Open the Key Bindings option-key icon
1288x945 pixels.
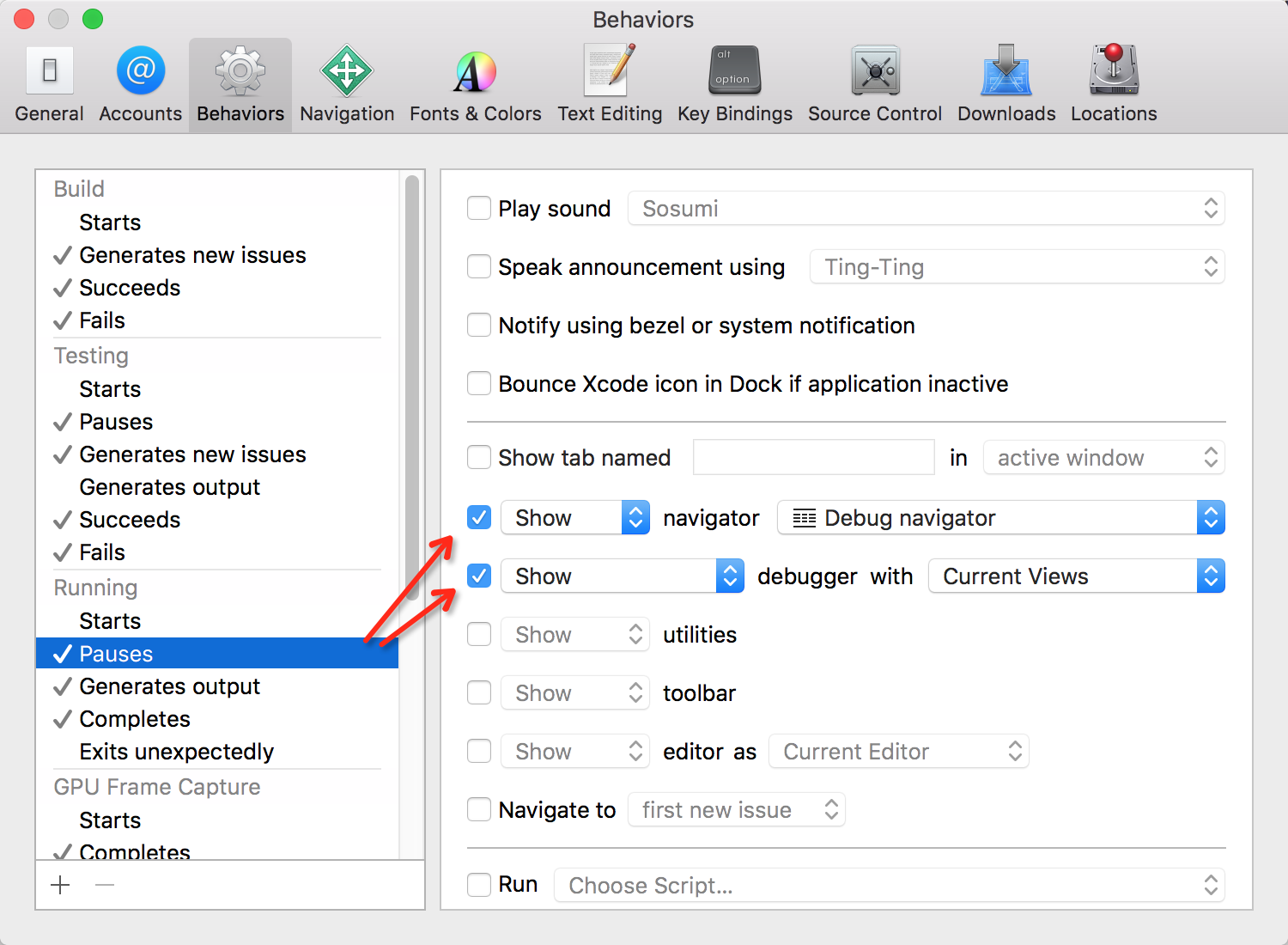(x=735, y=70)
